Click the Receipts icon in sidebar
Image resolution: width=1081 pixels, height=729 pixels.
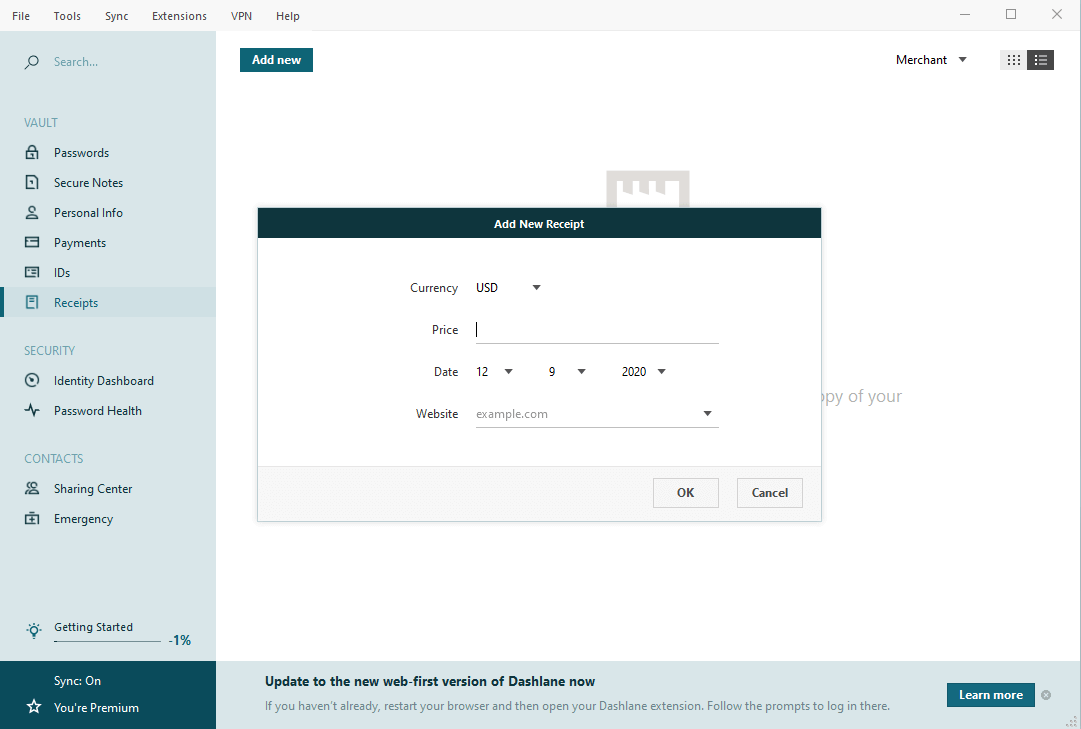pyautogui.click(x=32, y=302)
